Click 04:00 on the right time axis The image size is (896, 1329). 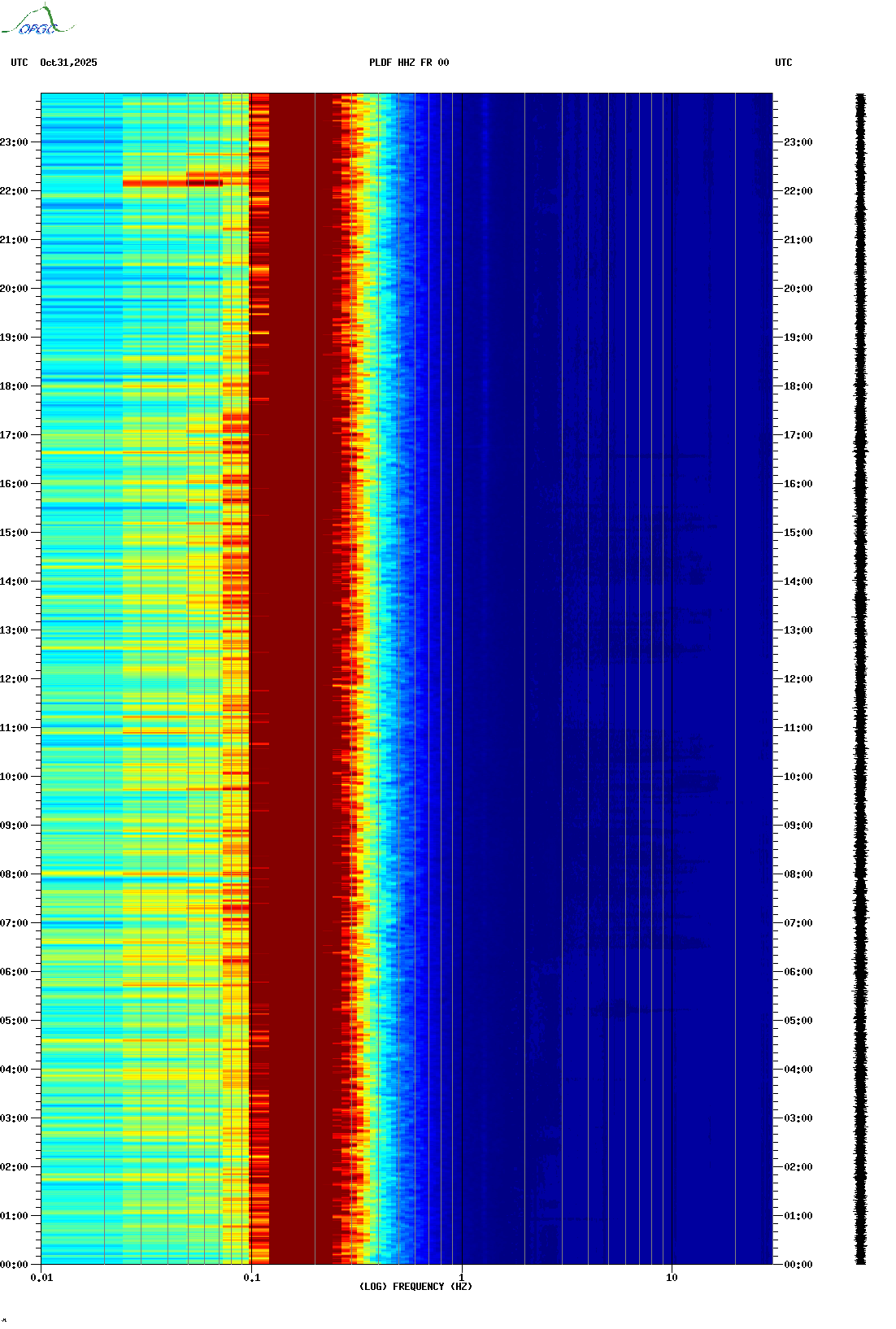798,1070
